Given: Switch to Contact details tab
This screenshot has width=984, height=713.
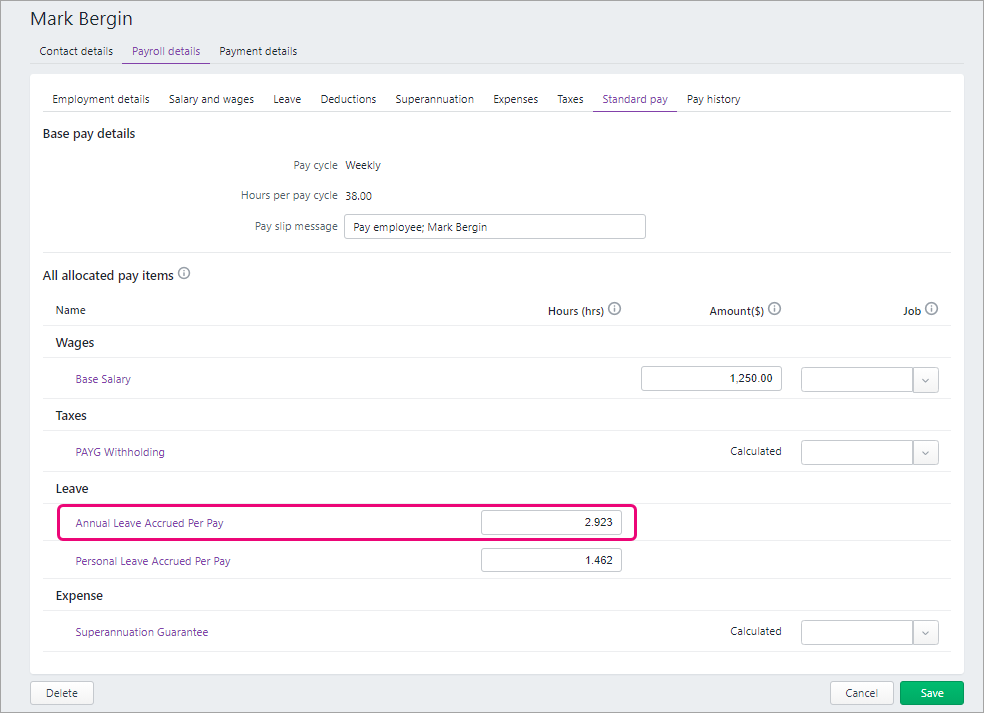Looking at the screenshot, I should point(76,51).
